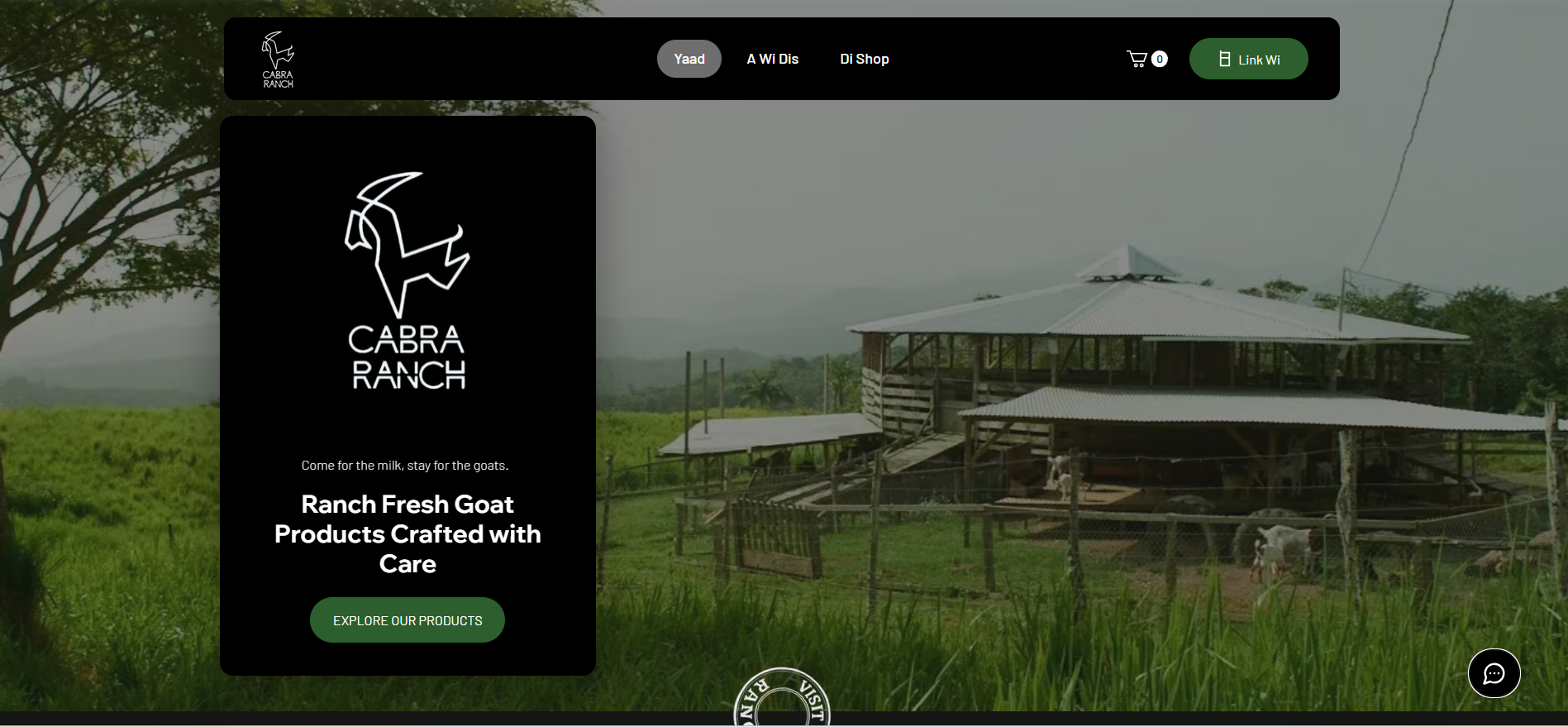The image size is (1568, 727).
Task: Click the white goat in the pen
Action: point(1285,548)
